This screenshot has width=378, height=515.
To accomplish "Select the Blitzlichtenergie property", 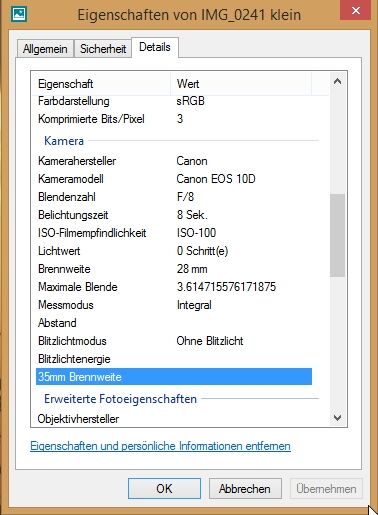I will tap(74, 359).
